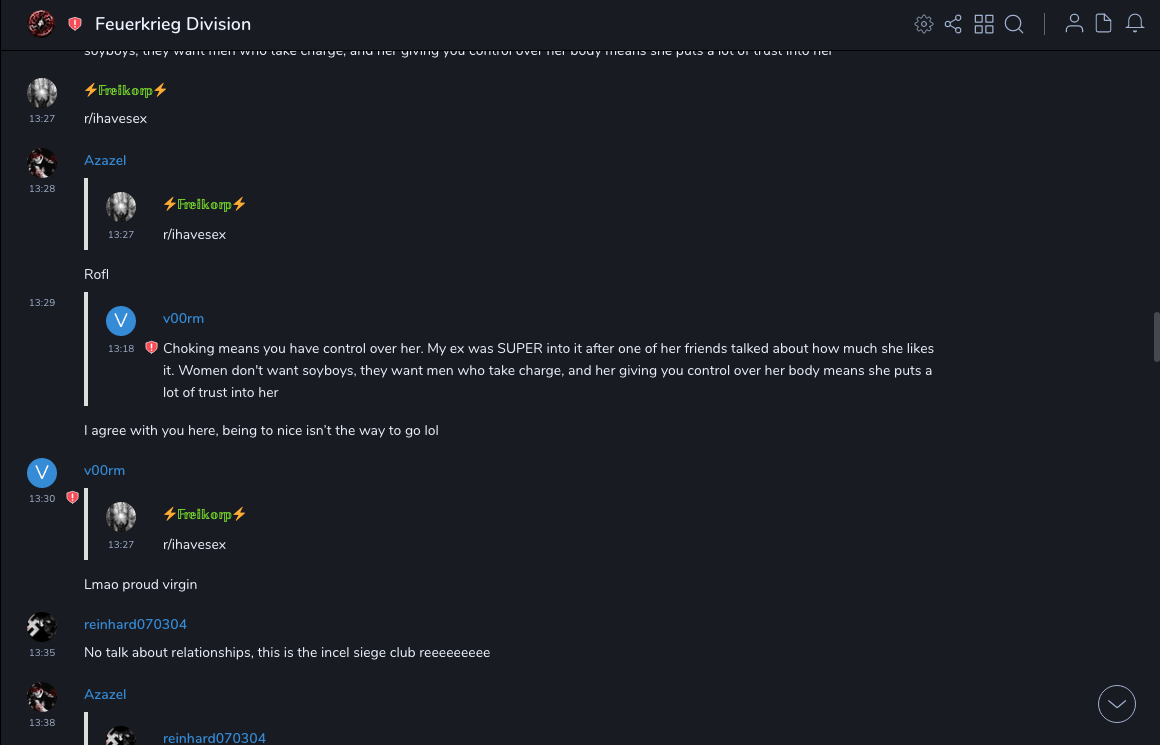The image size is (1160, 745).
Task: Click the share icon in header
Action: point(953,24)
